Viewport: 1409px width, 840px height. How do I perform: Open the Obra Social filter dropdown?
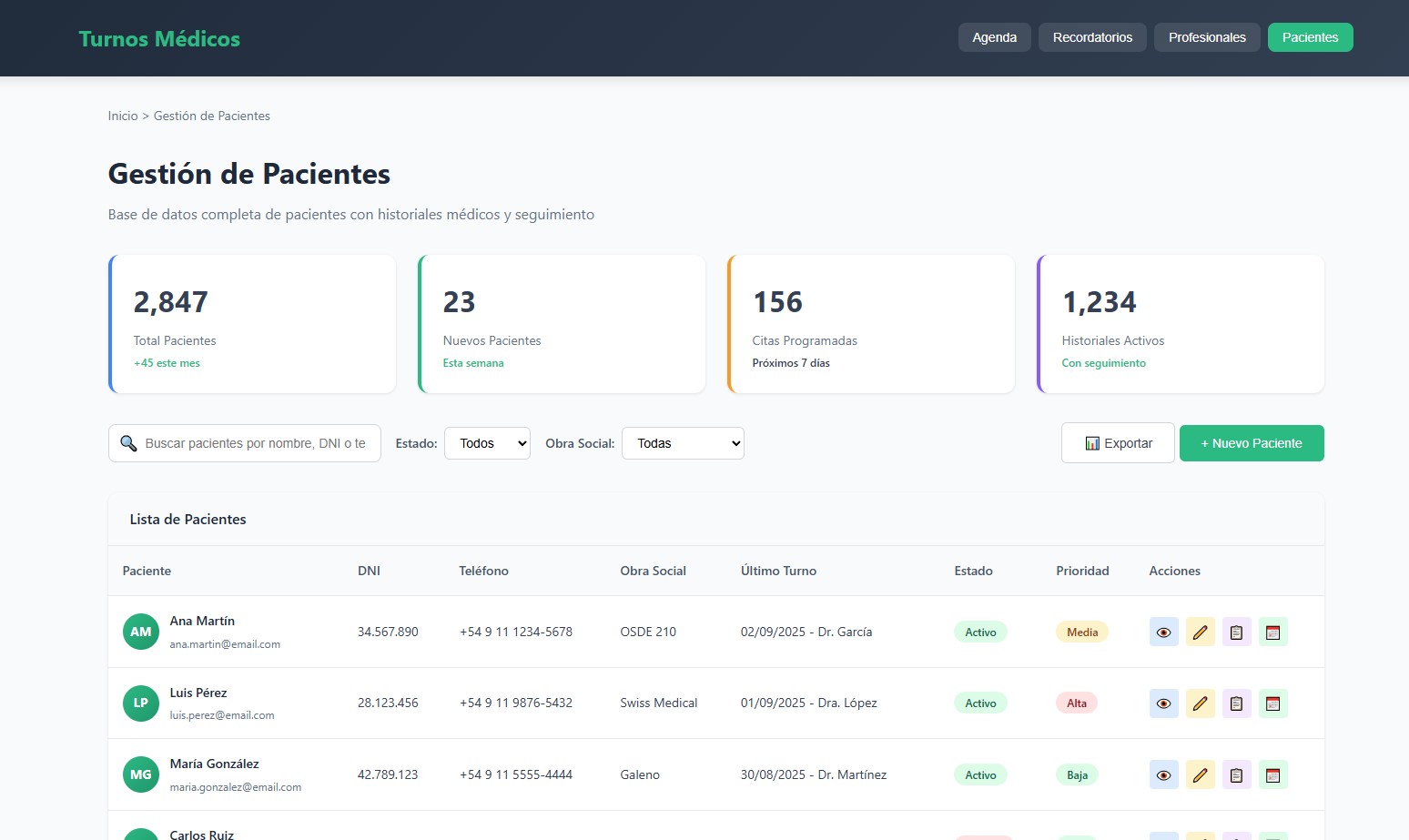683,443
